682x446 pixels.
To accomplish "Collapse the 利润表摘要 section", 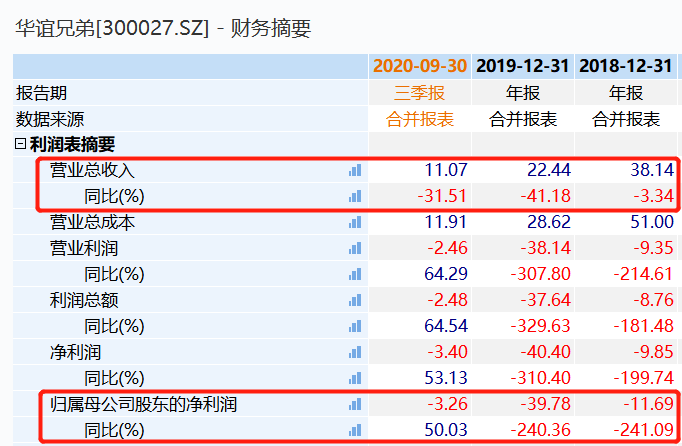I will click(20, 144).
